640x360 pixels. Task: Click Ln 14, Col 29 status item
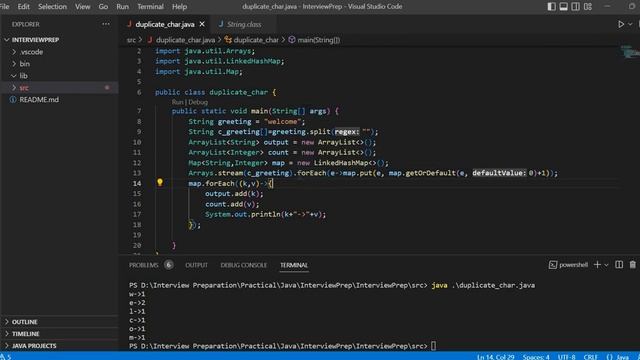click(x=496, y=357)
